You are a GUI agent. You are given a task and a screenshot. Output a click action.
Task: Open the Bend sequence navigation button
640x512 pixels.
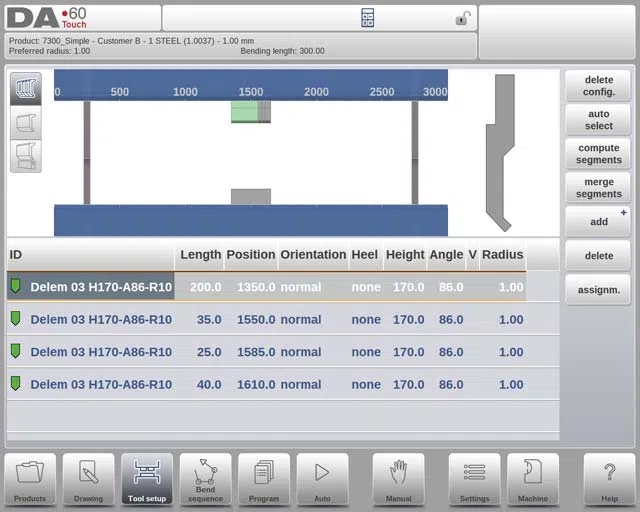tap(205, 479)
